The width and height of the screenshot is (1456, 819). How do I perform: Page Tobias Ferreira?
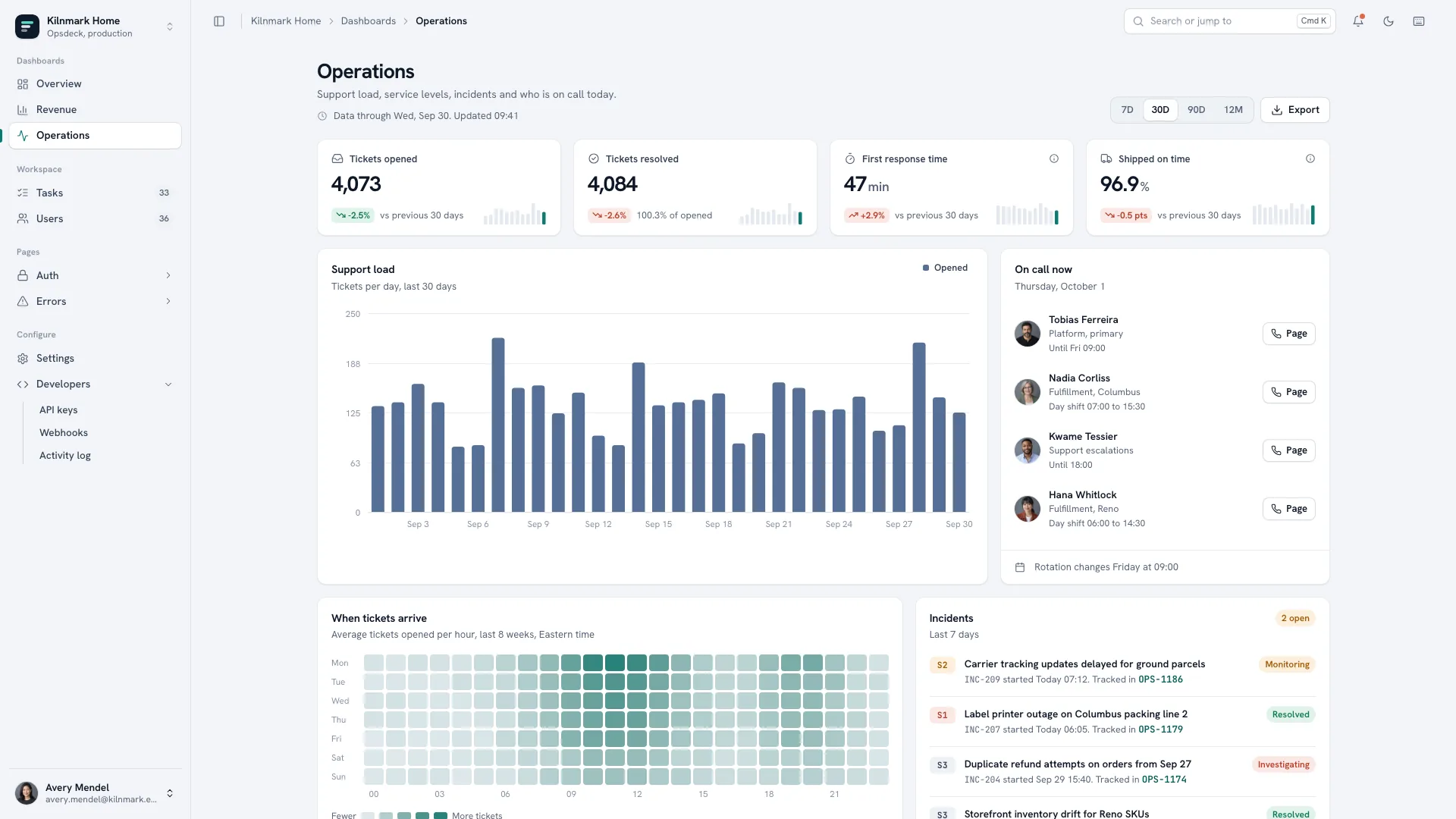pos(1288,334)
